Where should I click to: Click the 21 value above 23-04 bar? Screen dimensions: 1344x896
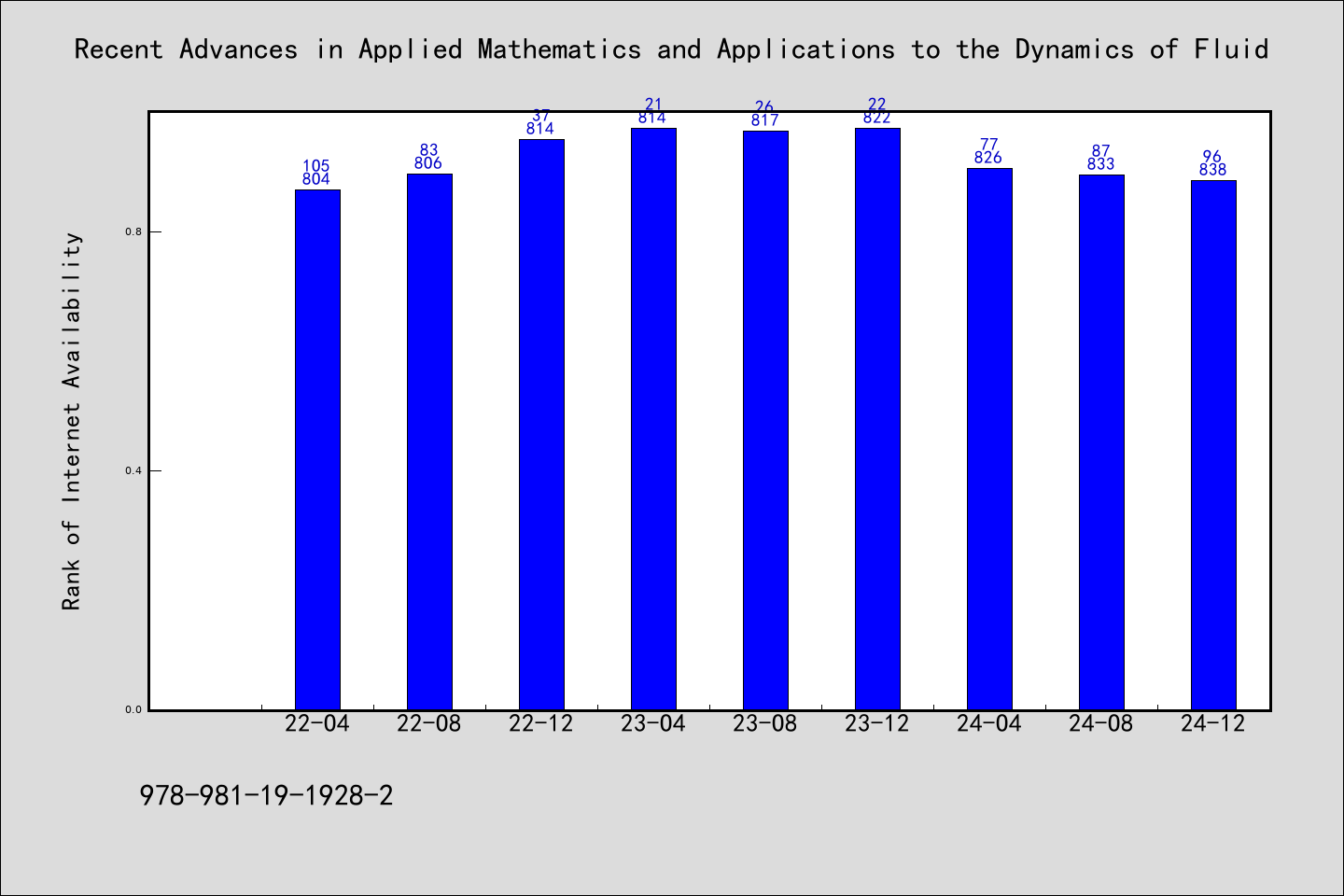[653, 105]
